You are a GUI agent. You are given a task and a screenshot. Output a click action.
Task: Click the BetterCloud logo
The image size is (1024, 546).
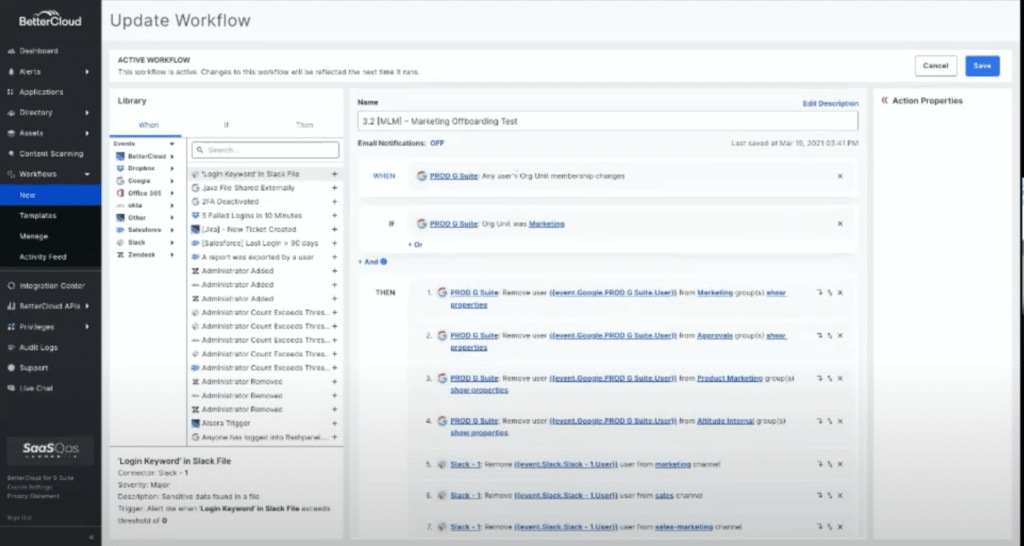tap(50, 21)
